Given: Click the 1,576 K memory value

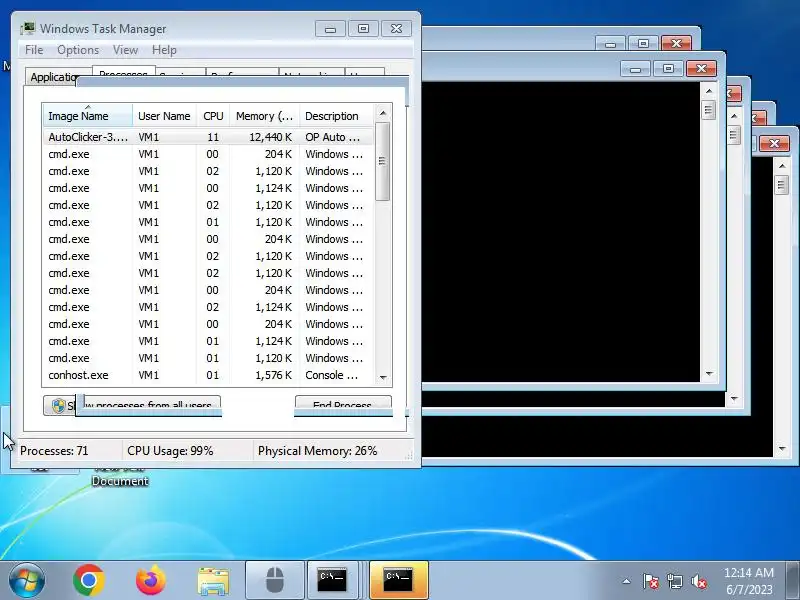Looking at the screenshot, I should [x=273, y=375].
